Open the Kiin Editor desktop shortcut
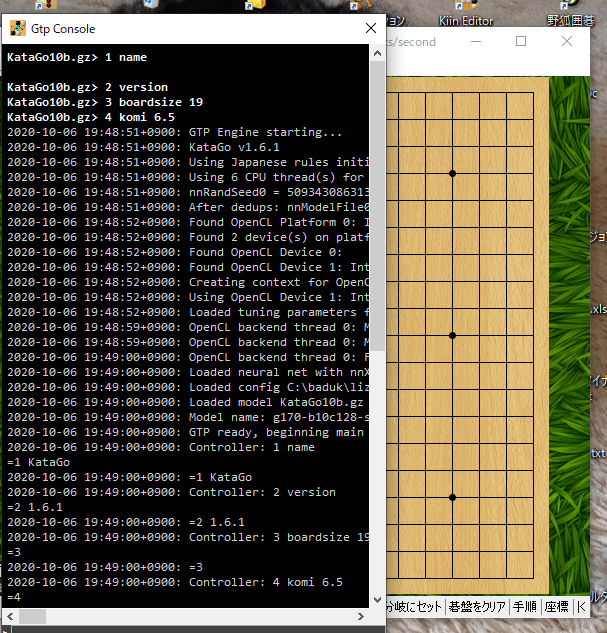This screenshot has height=633, width=607. click(466, 13)
